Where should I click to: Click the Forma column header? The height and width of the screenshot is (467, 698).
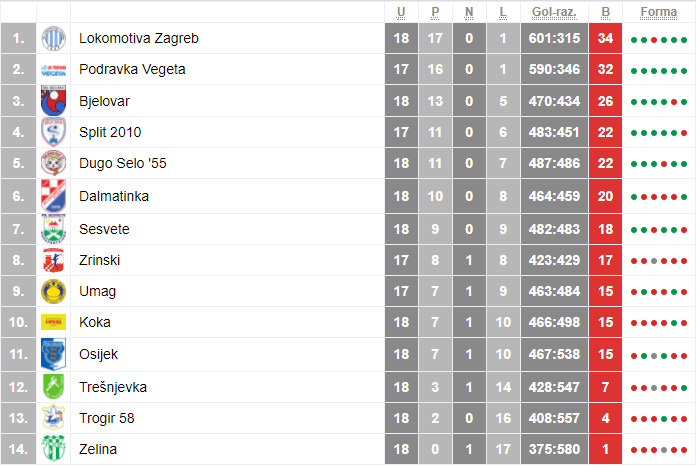(x=658, y=12)
